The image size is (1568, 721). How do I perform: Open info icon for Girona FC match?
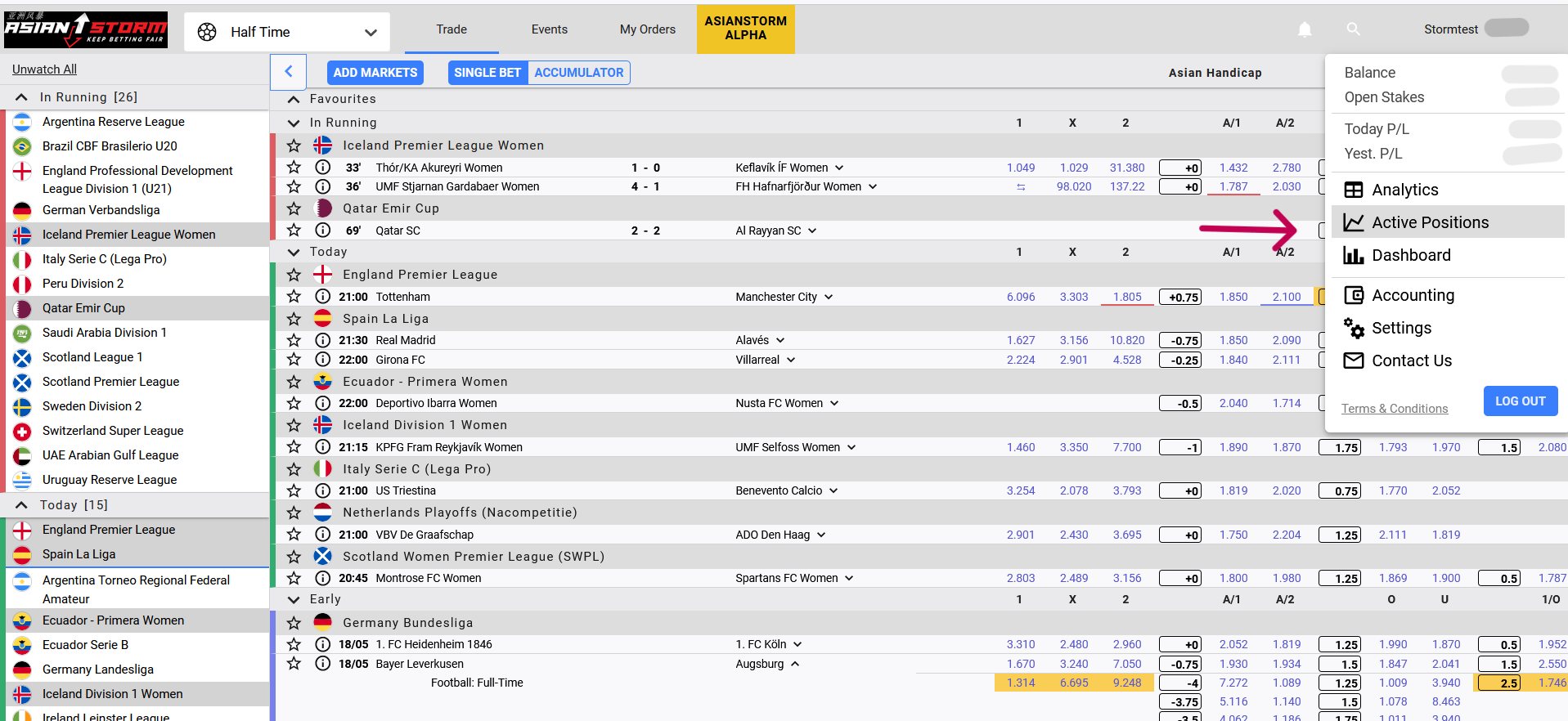[x=323, y=360]
